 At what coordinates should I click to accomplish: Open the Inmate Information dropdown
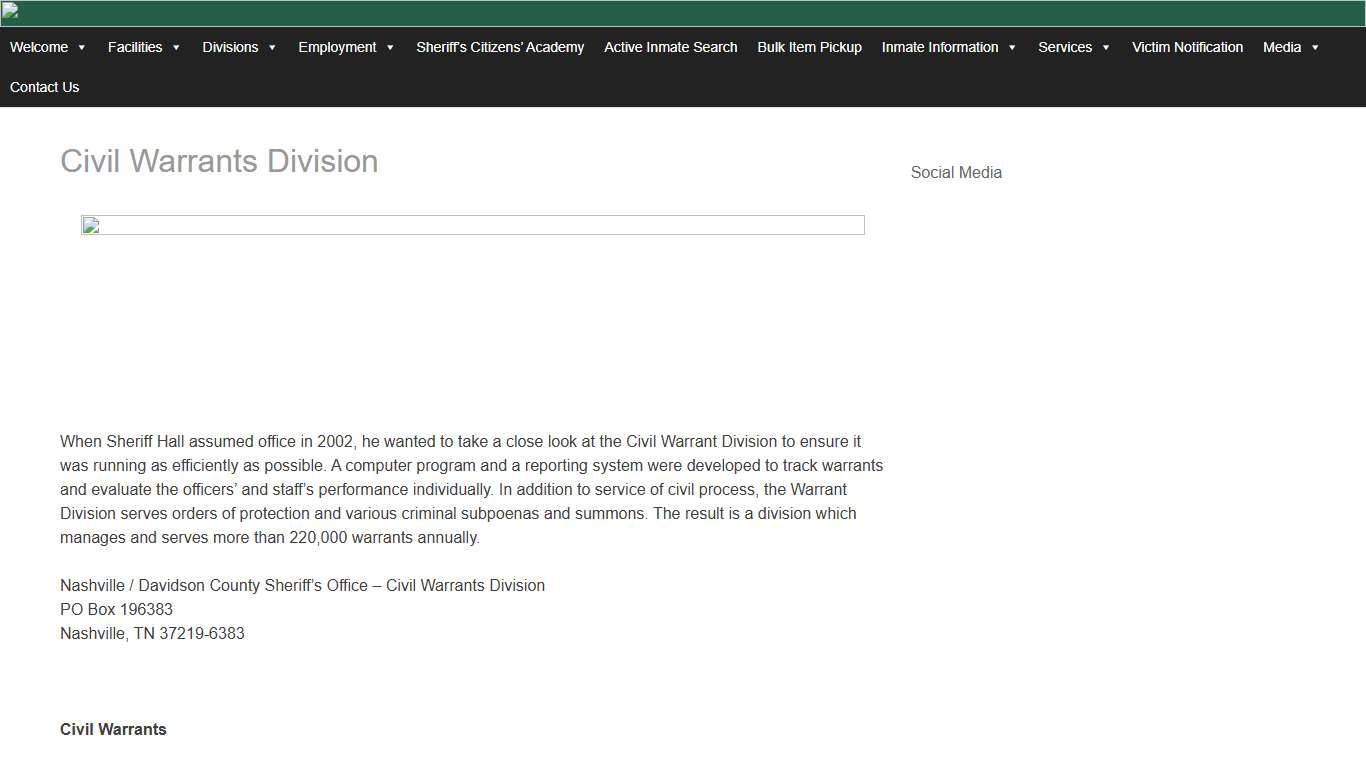[940, 47]
